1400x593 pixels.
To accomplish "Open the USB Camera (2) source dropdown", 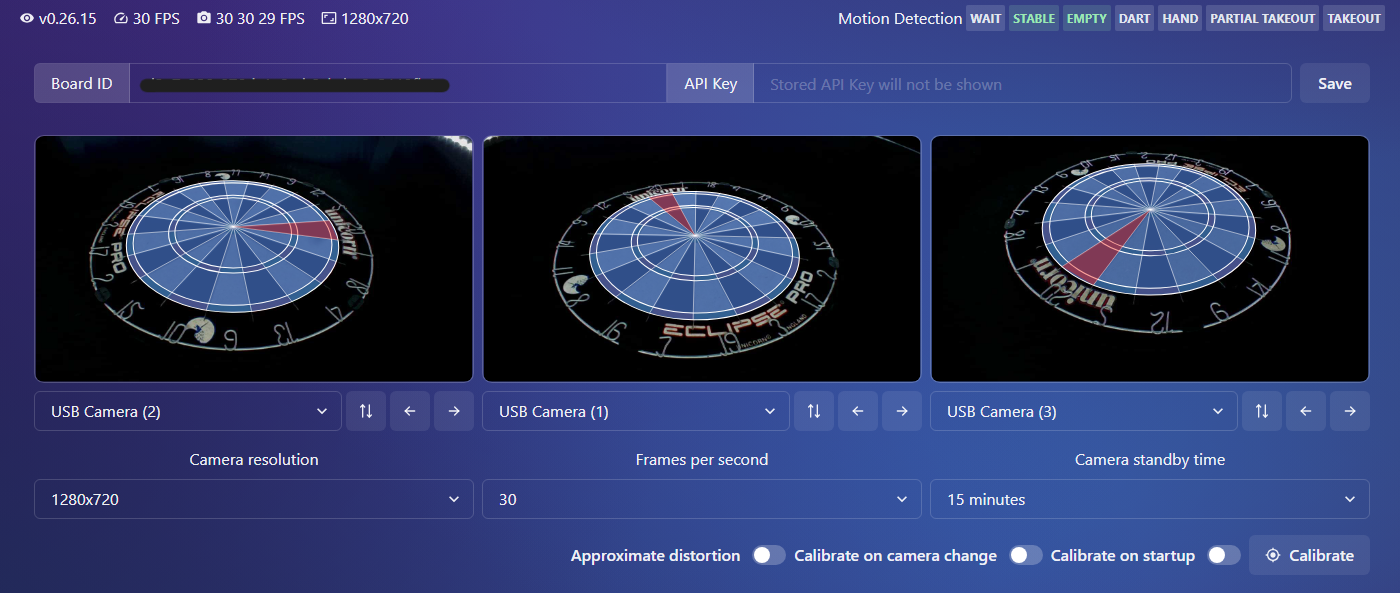I will [x=188, y=411].
